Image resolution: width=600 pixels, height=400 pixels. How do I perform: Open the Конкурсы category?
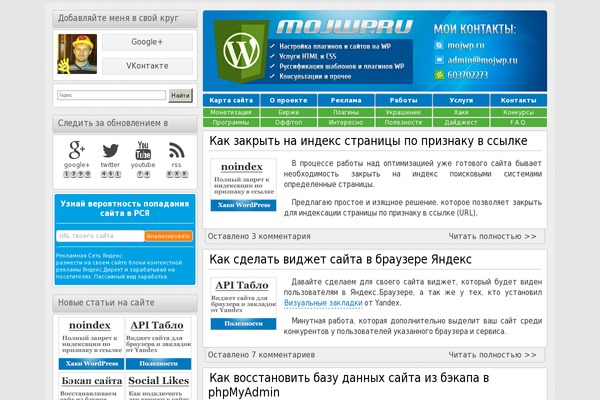(x=518, y=113)
